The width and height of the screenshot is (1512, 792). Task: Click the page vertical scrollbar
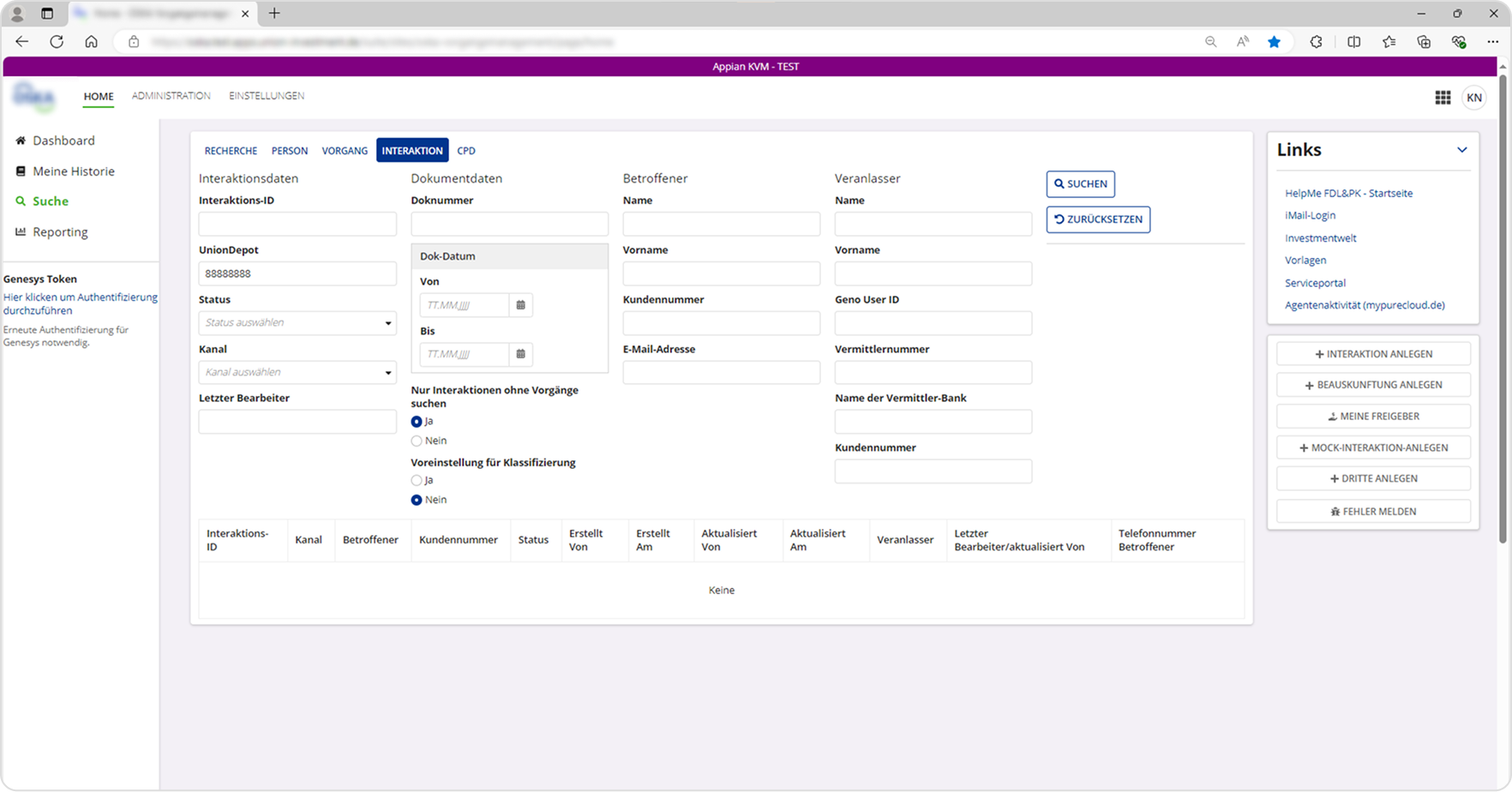tap(1503, 309)
